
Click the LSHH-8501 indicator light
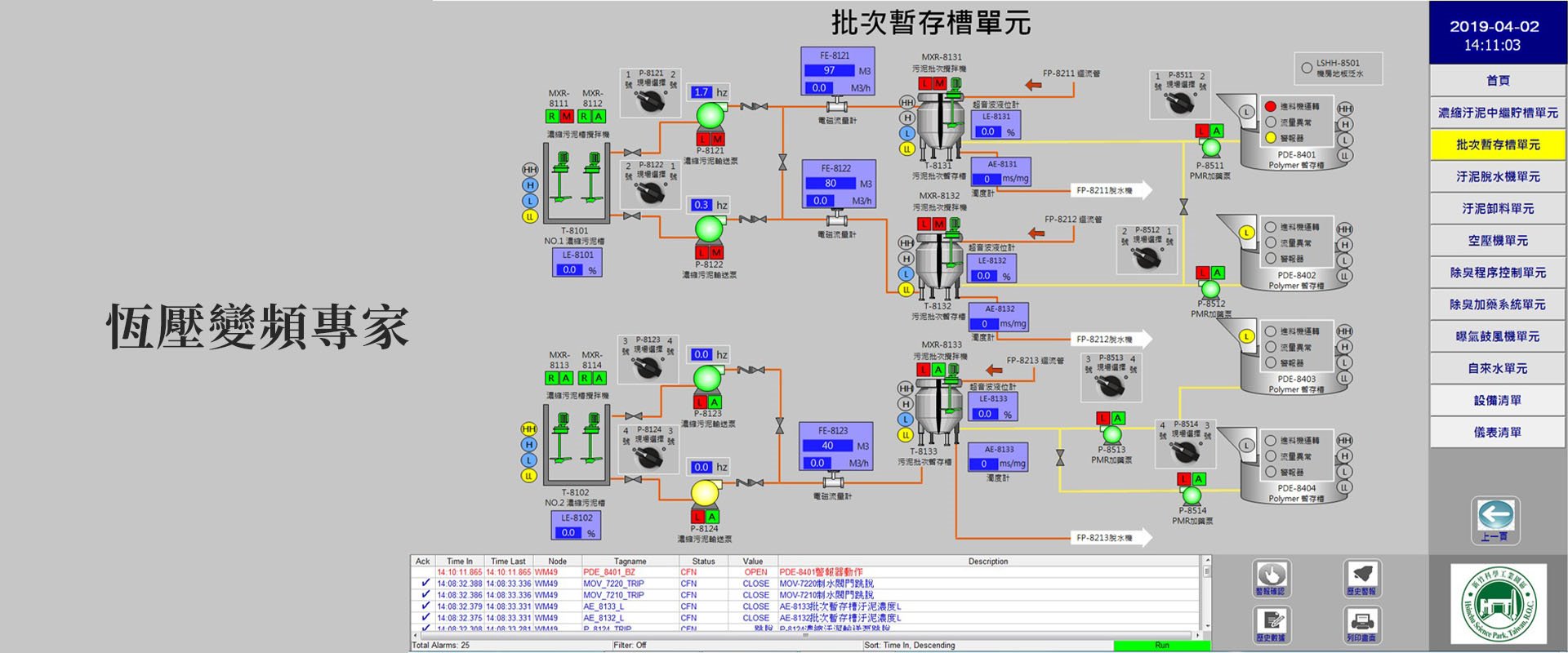(1307, 69)
